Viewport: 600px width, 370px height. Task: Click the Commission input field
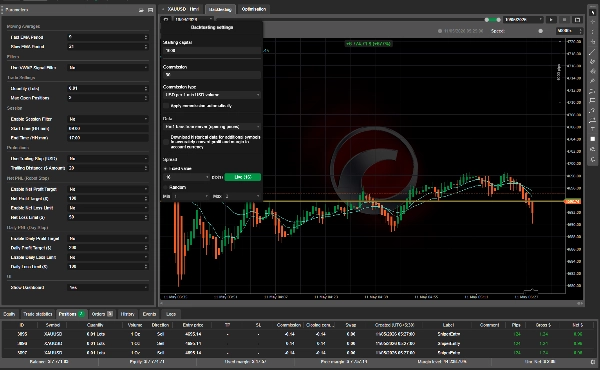[x=212, y=75]
